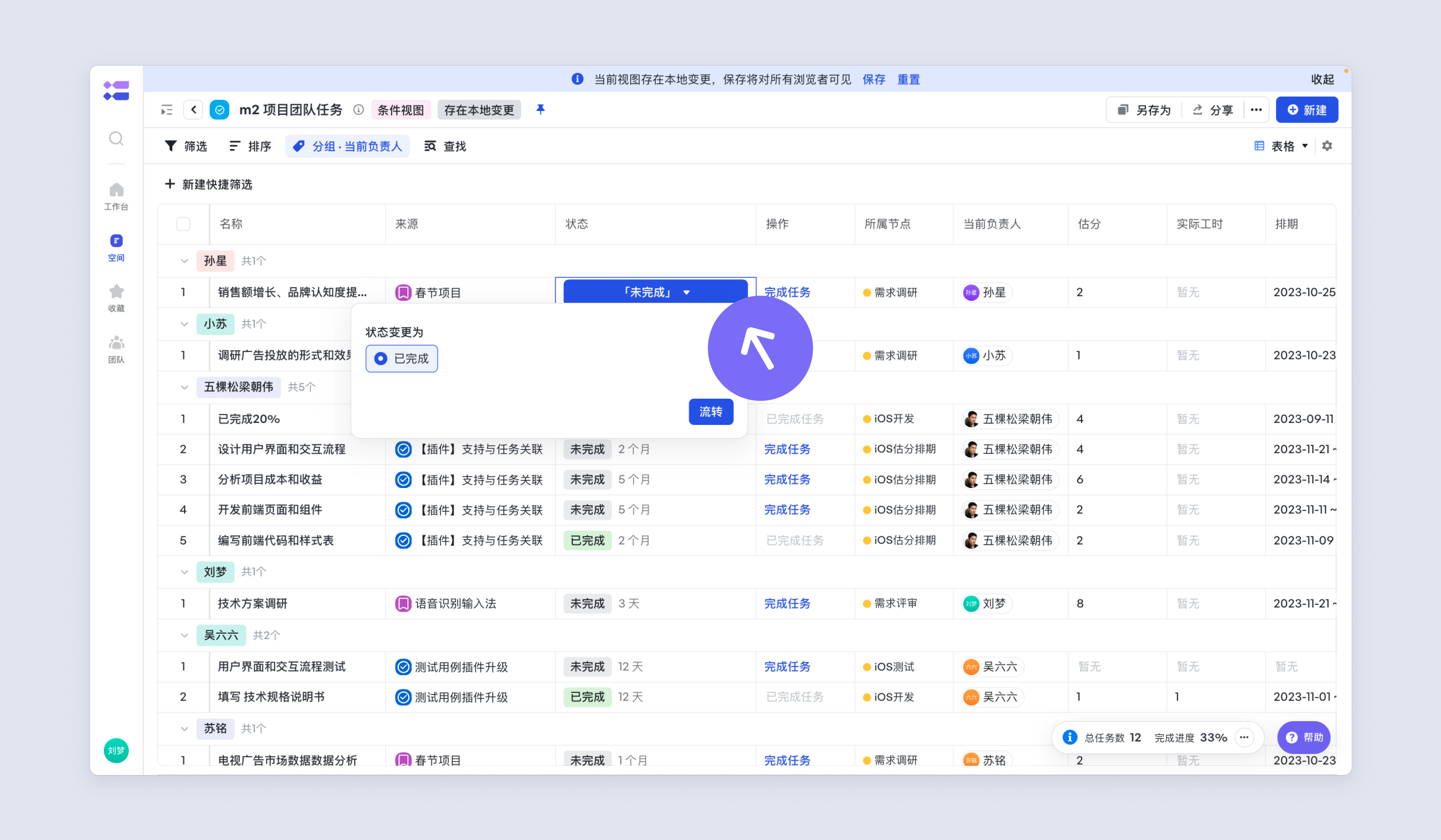The width and height of the screenshot is (1441, 840).
Task: Open 收藏 favorites in sidebar
Action: (116, 298)
